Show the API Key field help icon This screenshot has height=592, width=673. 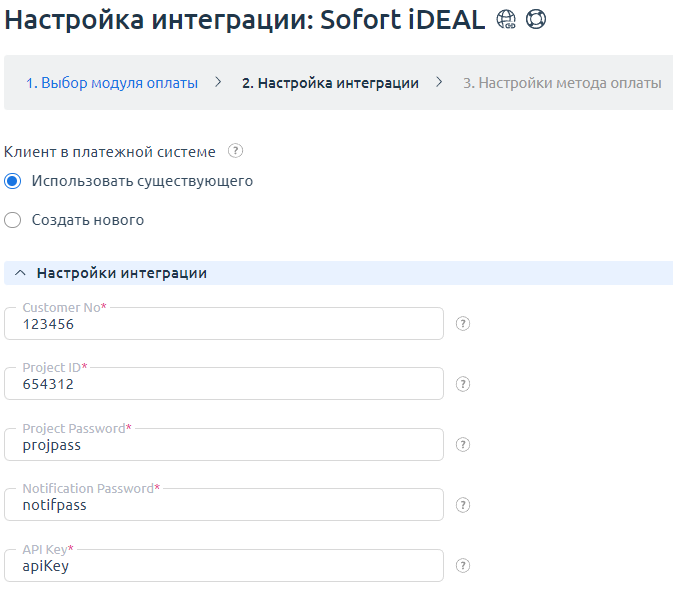click(x=463, y=566)
